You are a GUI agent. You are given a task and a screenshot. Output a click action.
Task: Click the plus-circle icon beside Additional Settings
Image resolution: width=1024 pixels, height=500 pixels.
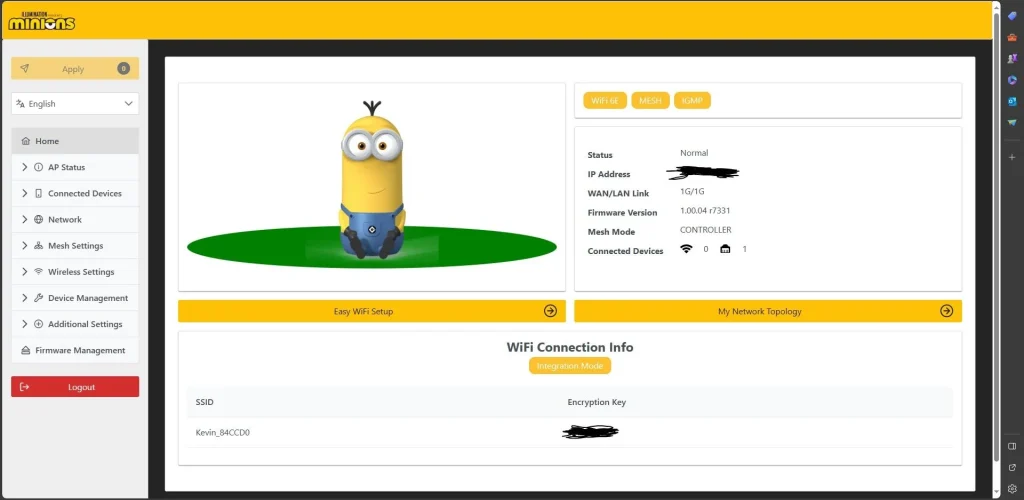(x=39, y=324)
